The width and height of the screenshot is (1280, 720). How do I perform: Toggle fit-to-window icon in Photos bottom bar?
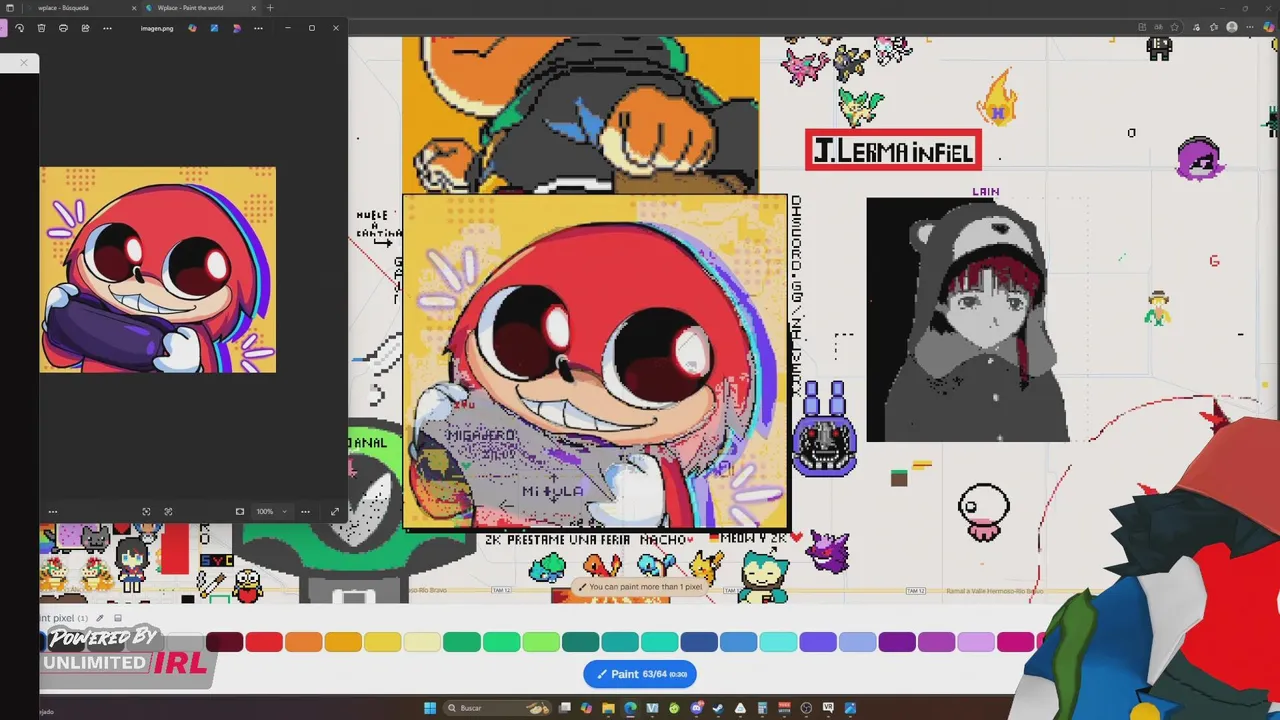pos(146,511)
